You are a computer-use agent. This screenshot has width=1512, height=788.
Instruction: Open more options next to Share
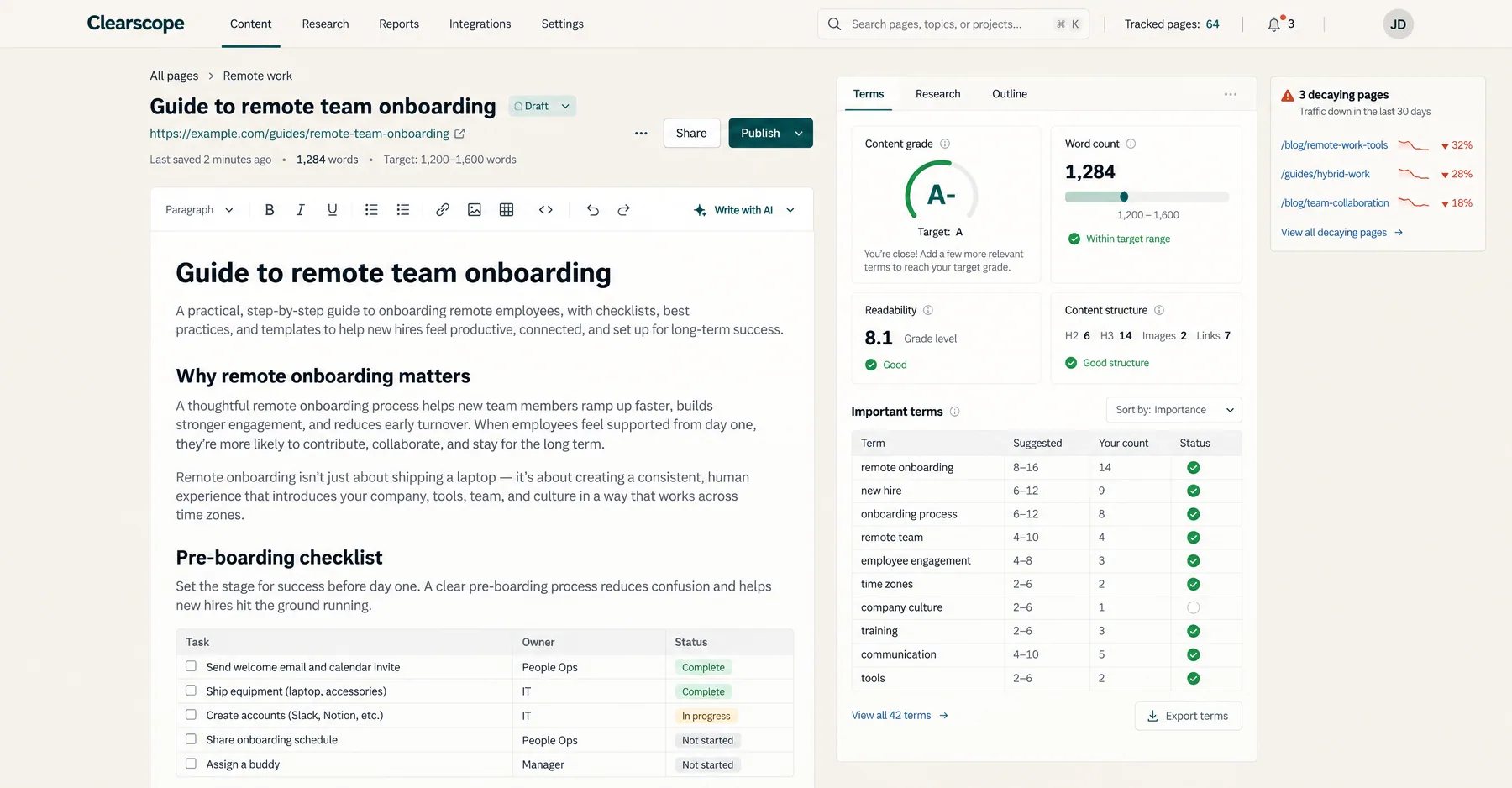641,134
